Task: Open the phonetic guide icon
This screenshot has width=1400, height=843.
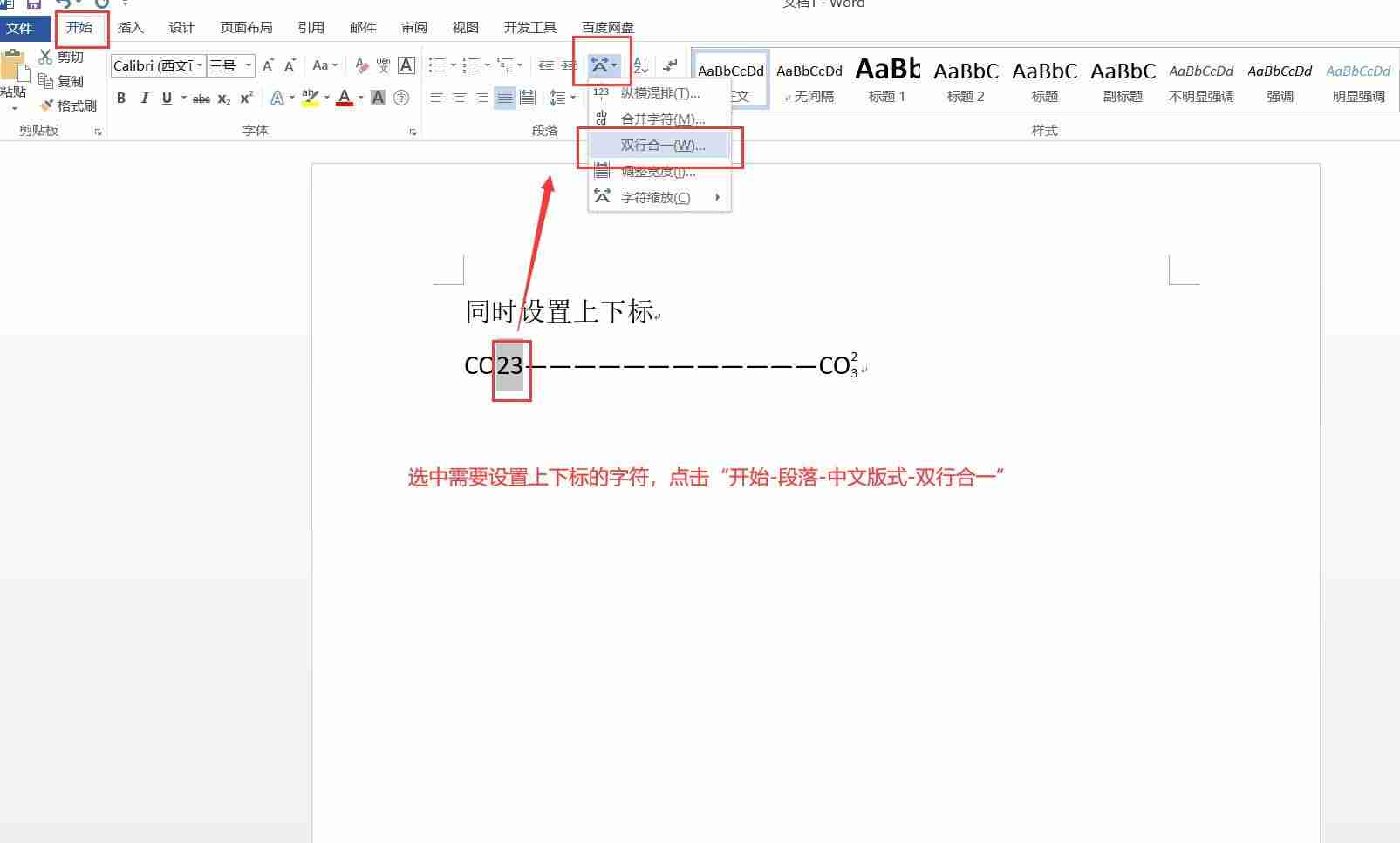Action: pos(384,65)
